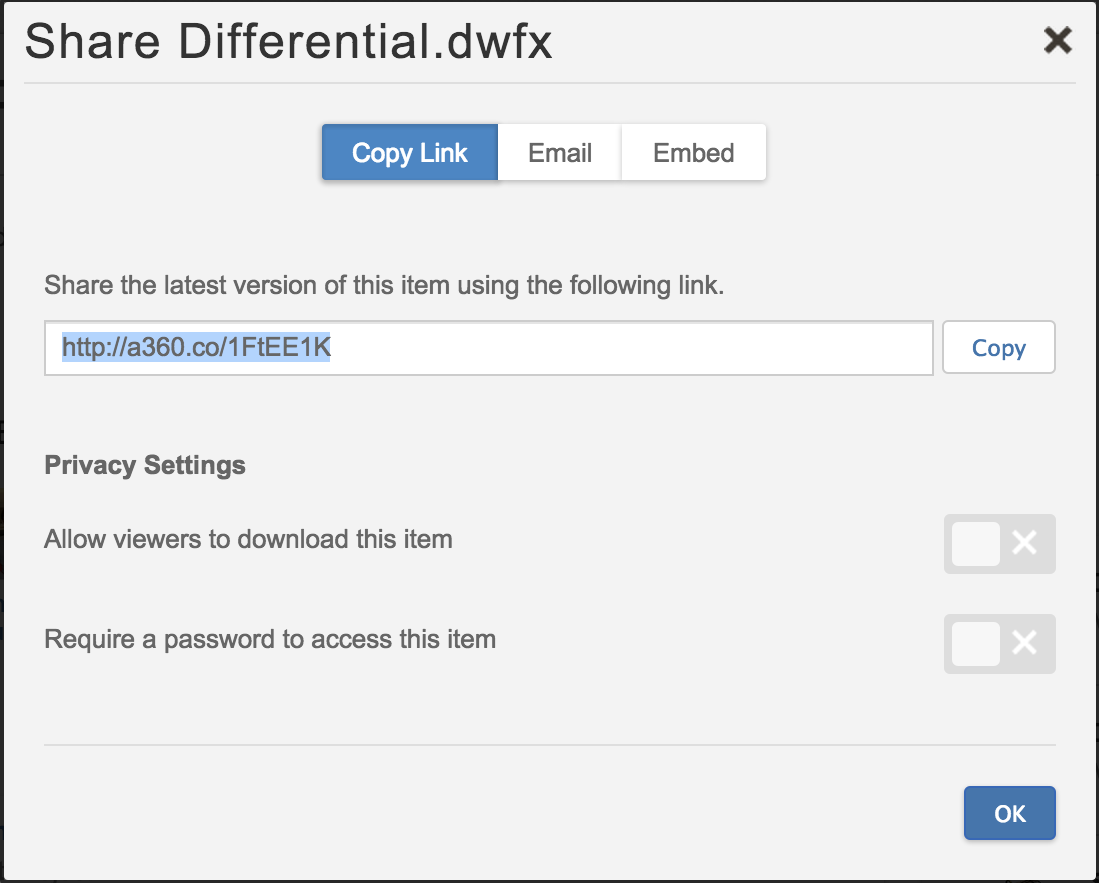Image resolution: width=1099 pixels, height=883 pixels.
Task: Click the divider line above the OK button
Action: [549, 745]
